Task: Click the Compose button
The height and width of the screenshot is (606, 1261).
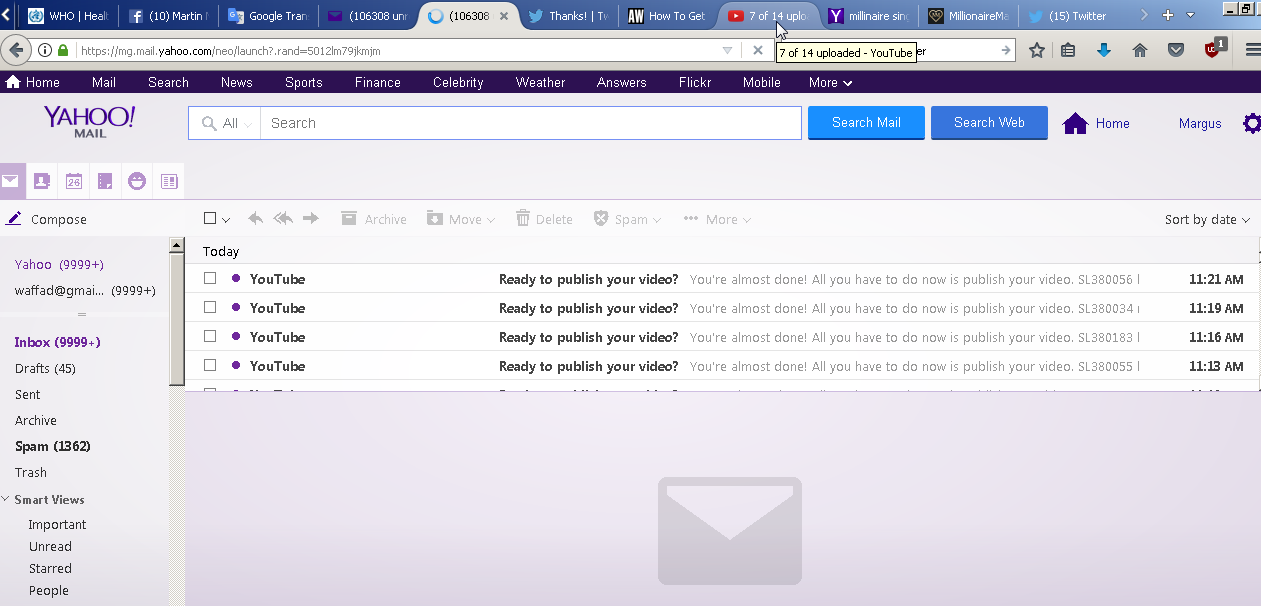Action: [x=47, y=220]
